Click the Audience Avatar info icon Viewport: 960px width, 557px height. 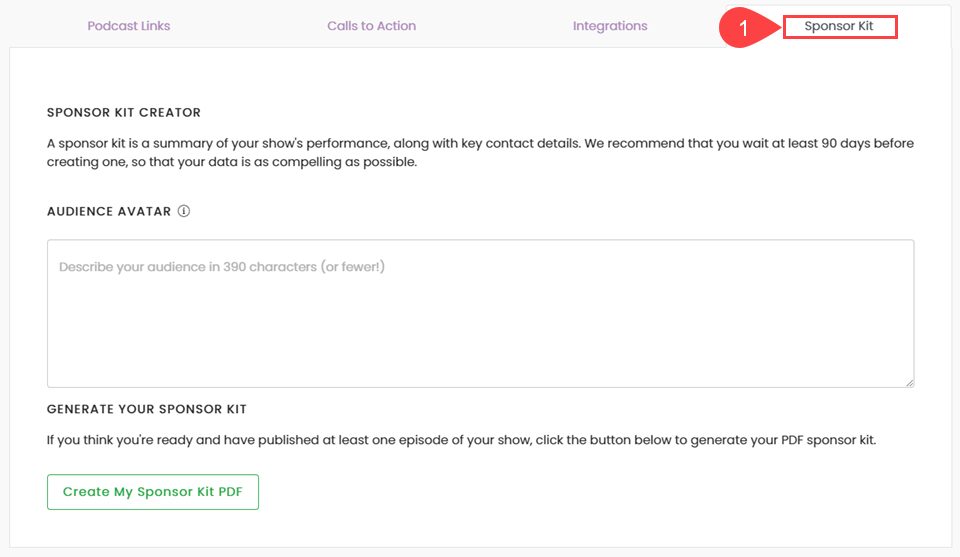pos(184,211)
